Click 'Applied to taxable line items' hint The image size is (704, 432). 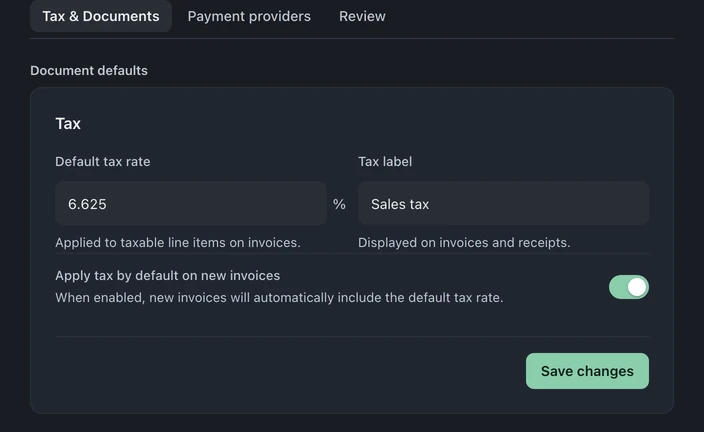point(178,242)
